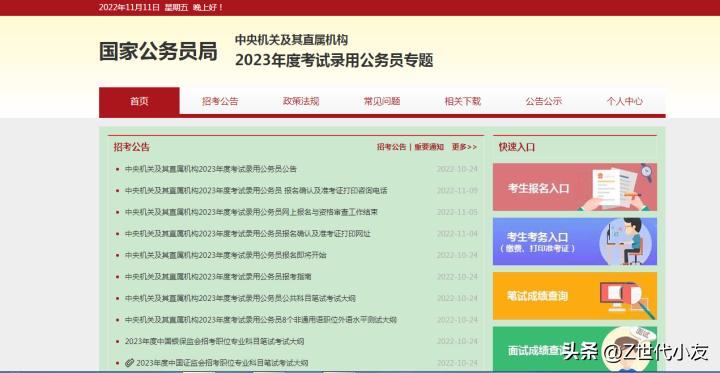
Task: Click the 重要通知 filter link
Action: (x=429, y=147)
